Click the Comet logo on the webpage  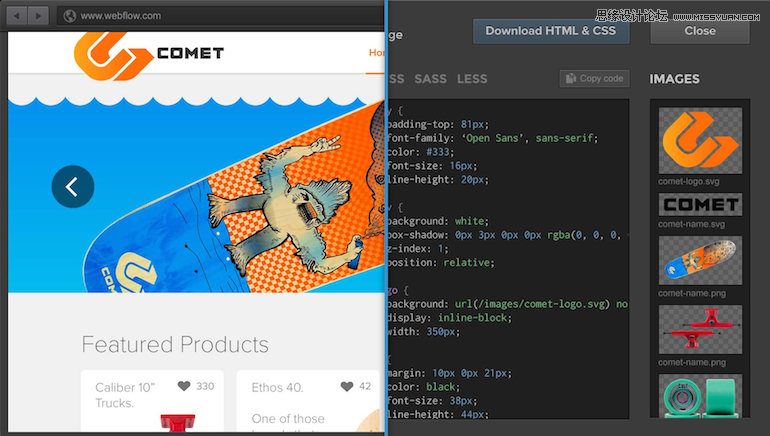(x=113, y=54)
